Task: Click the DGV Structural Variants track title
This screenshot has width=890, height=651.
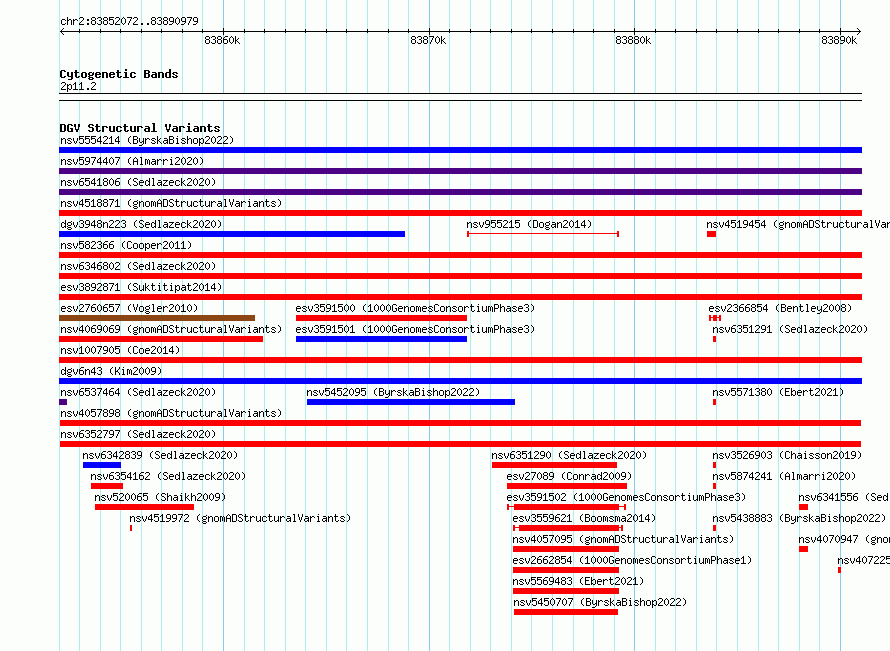Action: click(140, 128)
